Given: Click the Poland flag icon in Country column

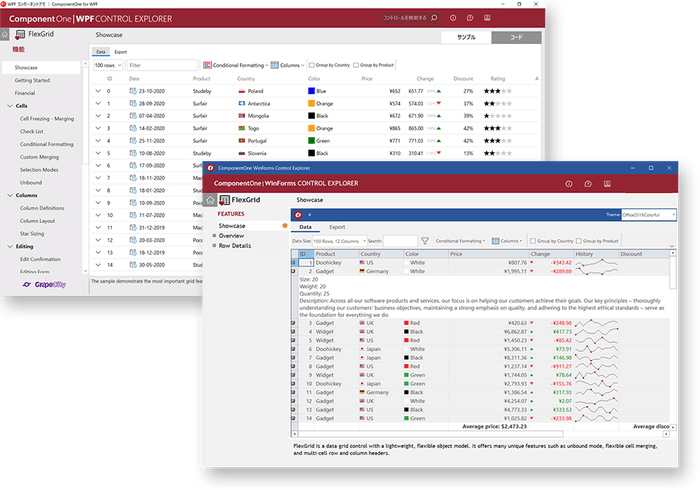Looking at the screenshot, I should (242, 91).
